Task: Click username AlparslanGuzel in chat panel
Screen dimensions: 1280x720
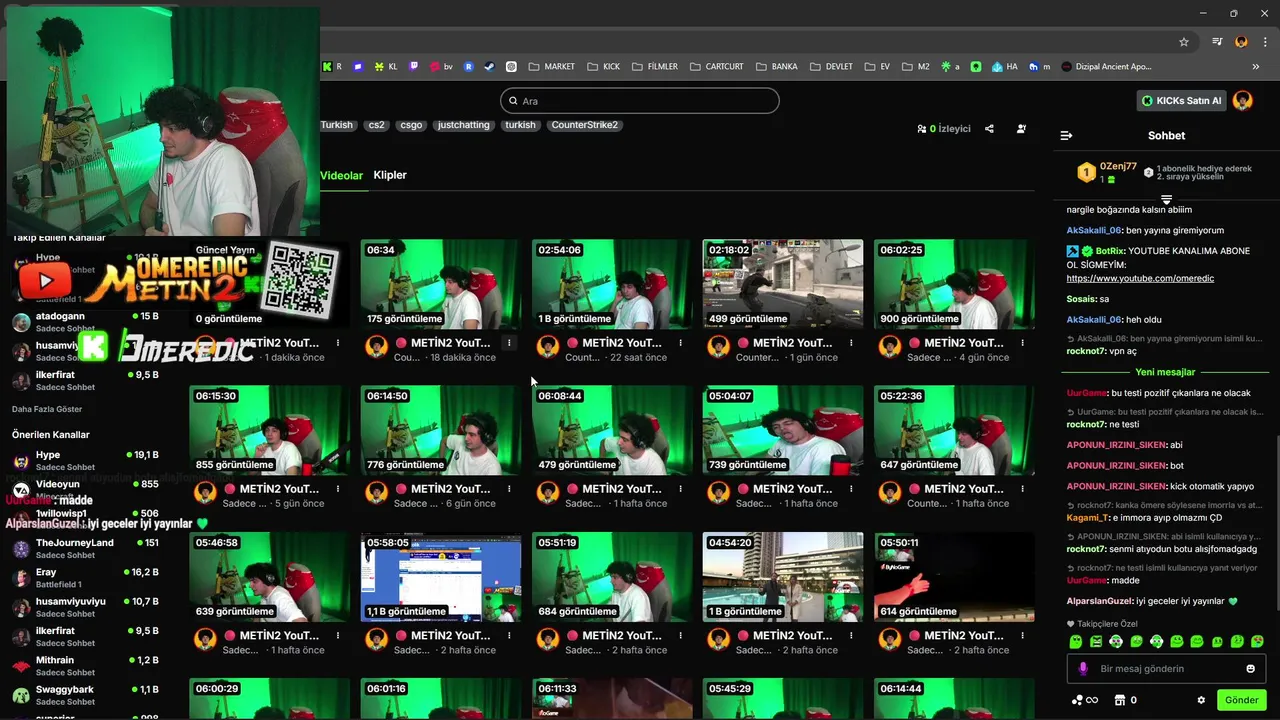Action: (1099, 601)
